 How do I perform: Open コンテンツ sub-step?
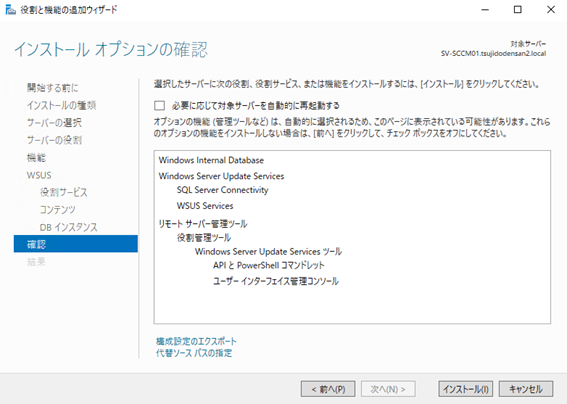58,209
